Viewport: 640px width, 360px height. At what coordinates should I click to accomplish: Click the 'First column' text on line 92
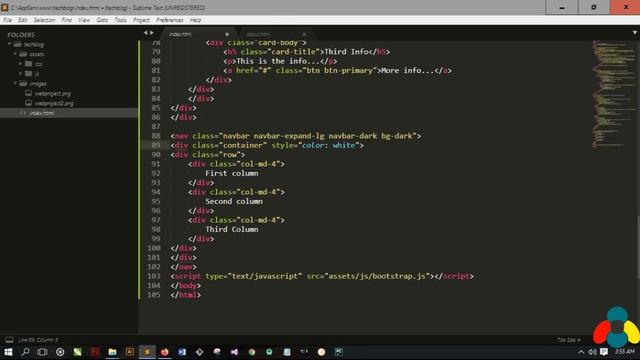pos(231,173)
